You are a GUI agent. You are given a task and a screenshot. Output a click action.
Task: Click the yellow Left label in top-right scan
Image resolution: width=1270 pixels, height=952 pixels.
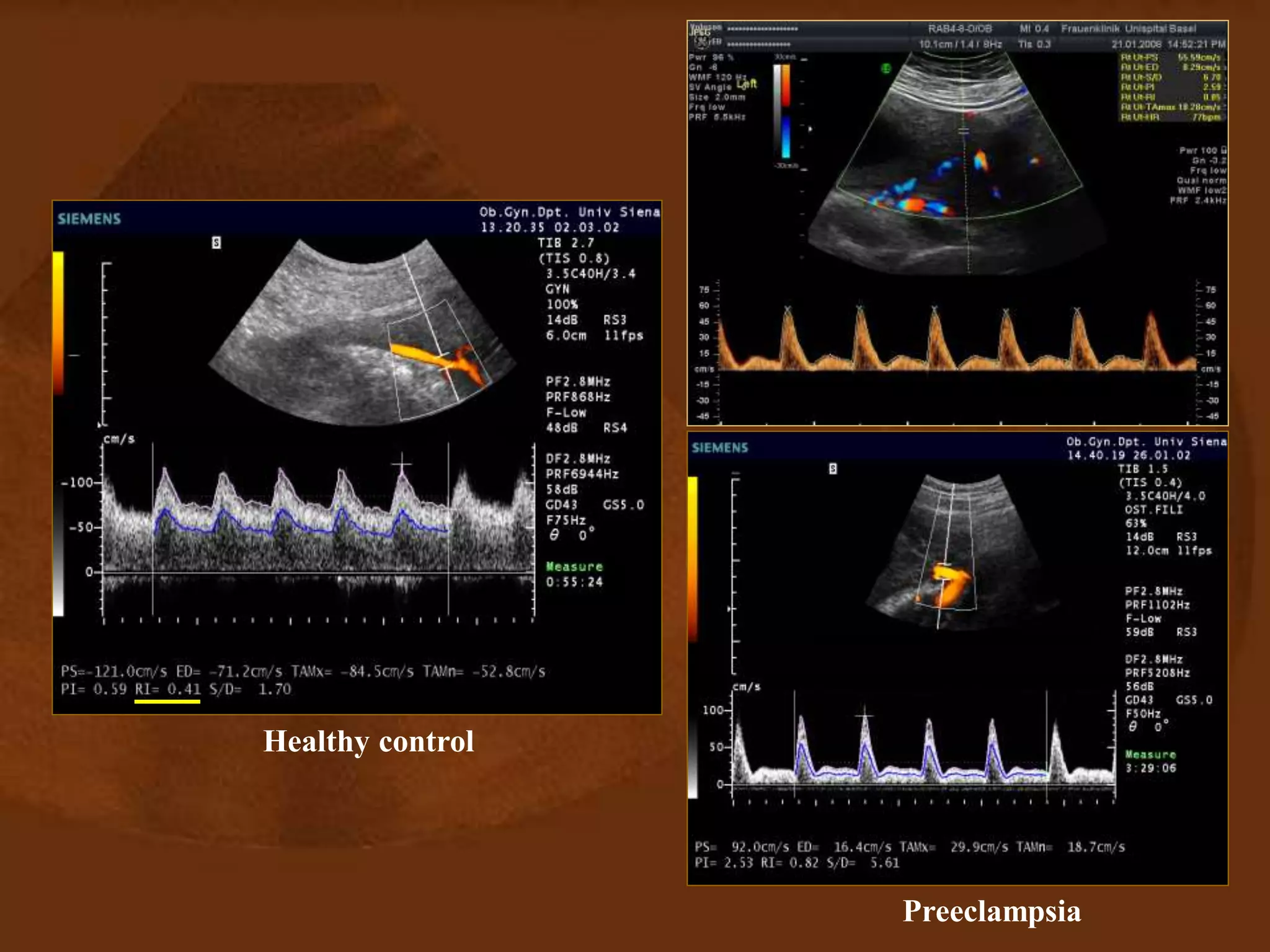[x=747, y=84]
